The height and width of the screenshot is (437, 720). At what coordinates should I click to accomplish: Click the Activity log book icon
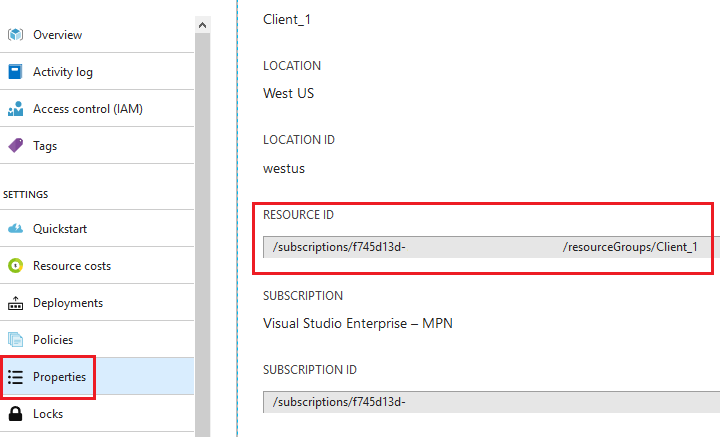[15, 72]
